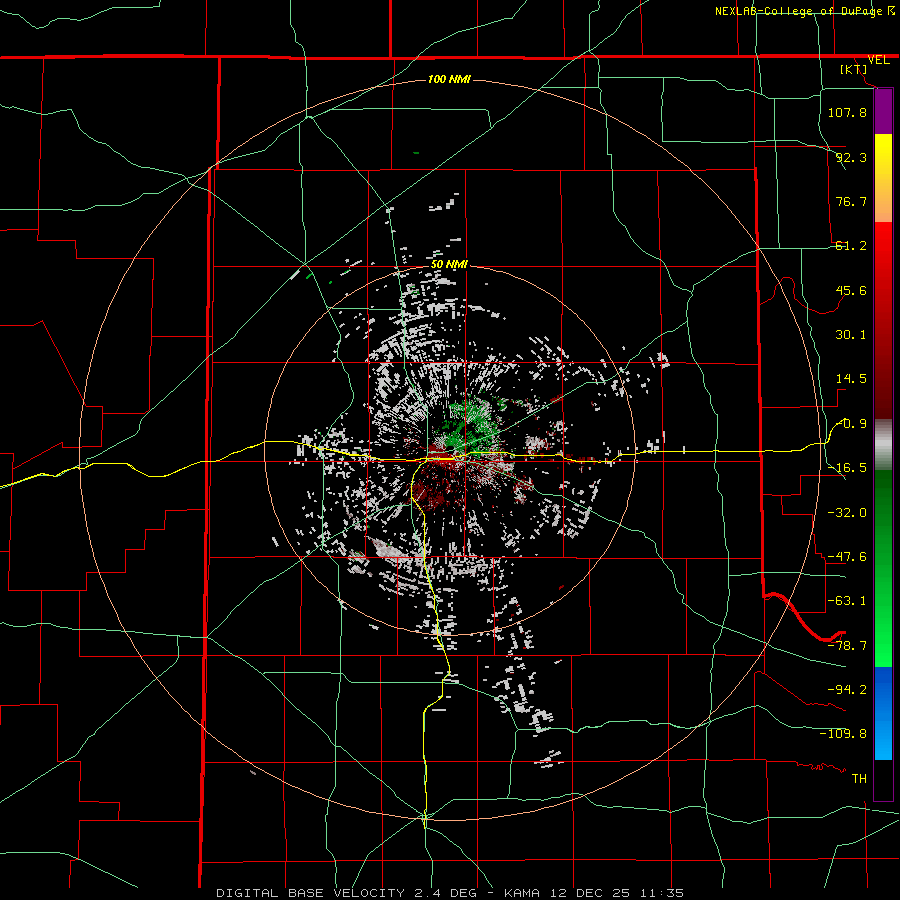Click the TH label under the scale
This screenshot has height=900, width=900.
pyautogui.click(x=859, y=779)
